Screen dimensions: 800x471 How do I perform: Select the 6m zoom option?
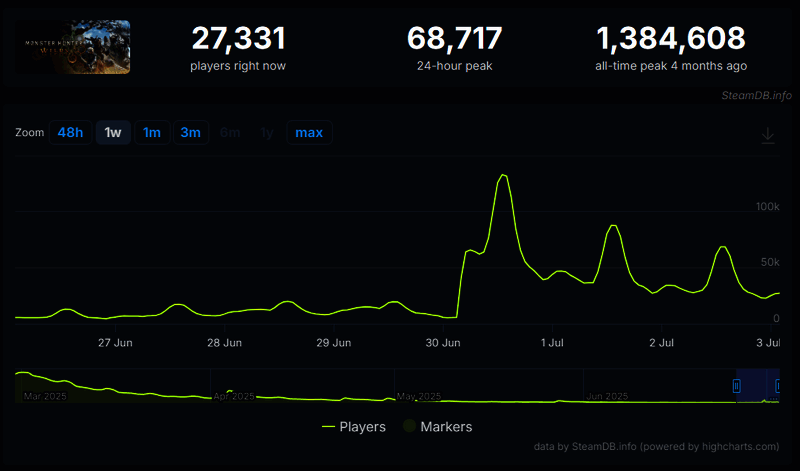point(229,133)
